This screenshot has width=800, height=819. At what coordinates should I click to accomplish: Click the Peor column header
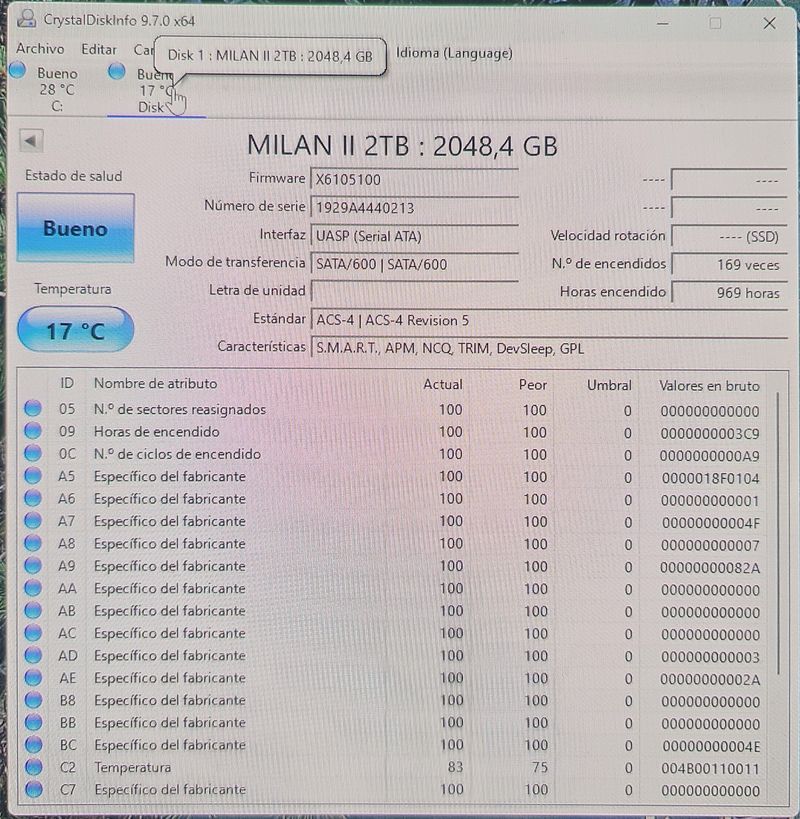point(533,385)
